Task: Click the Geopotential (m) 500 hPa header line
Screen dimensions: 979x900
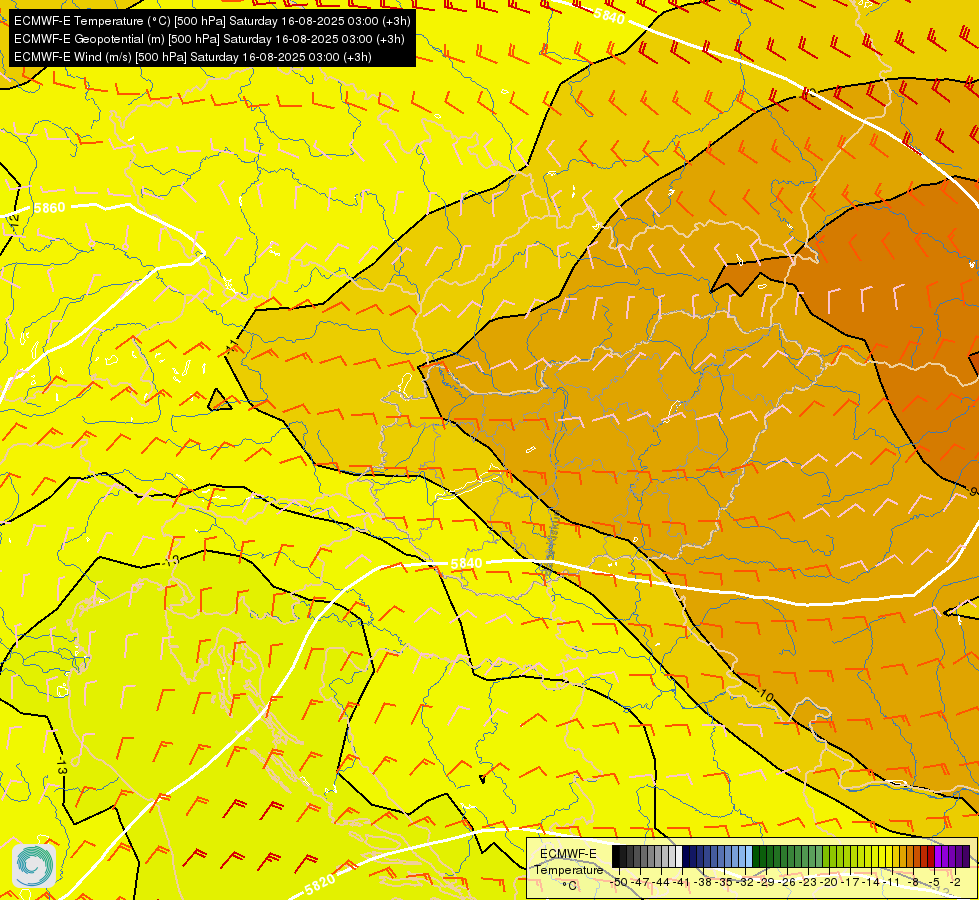Action: (x=209, y=39)
